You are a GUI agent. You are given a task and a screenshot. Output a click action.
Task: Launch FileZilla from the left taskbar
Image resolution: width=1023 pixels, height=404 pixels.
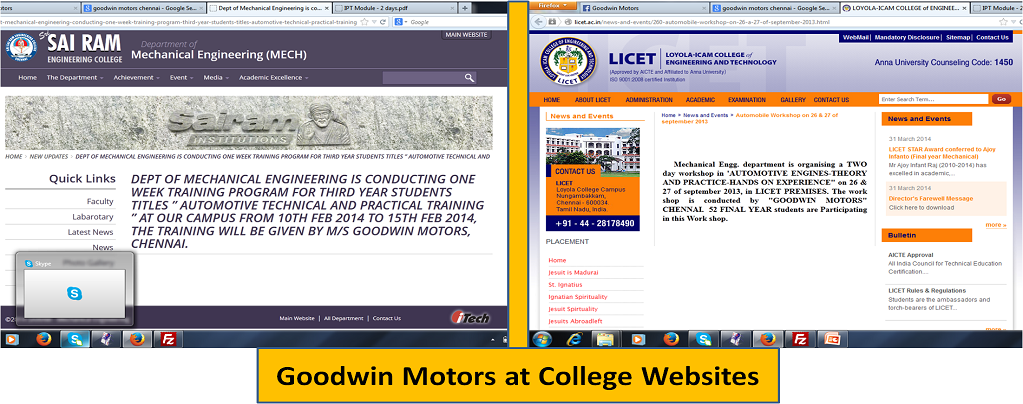[168, 339]
